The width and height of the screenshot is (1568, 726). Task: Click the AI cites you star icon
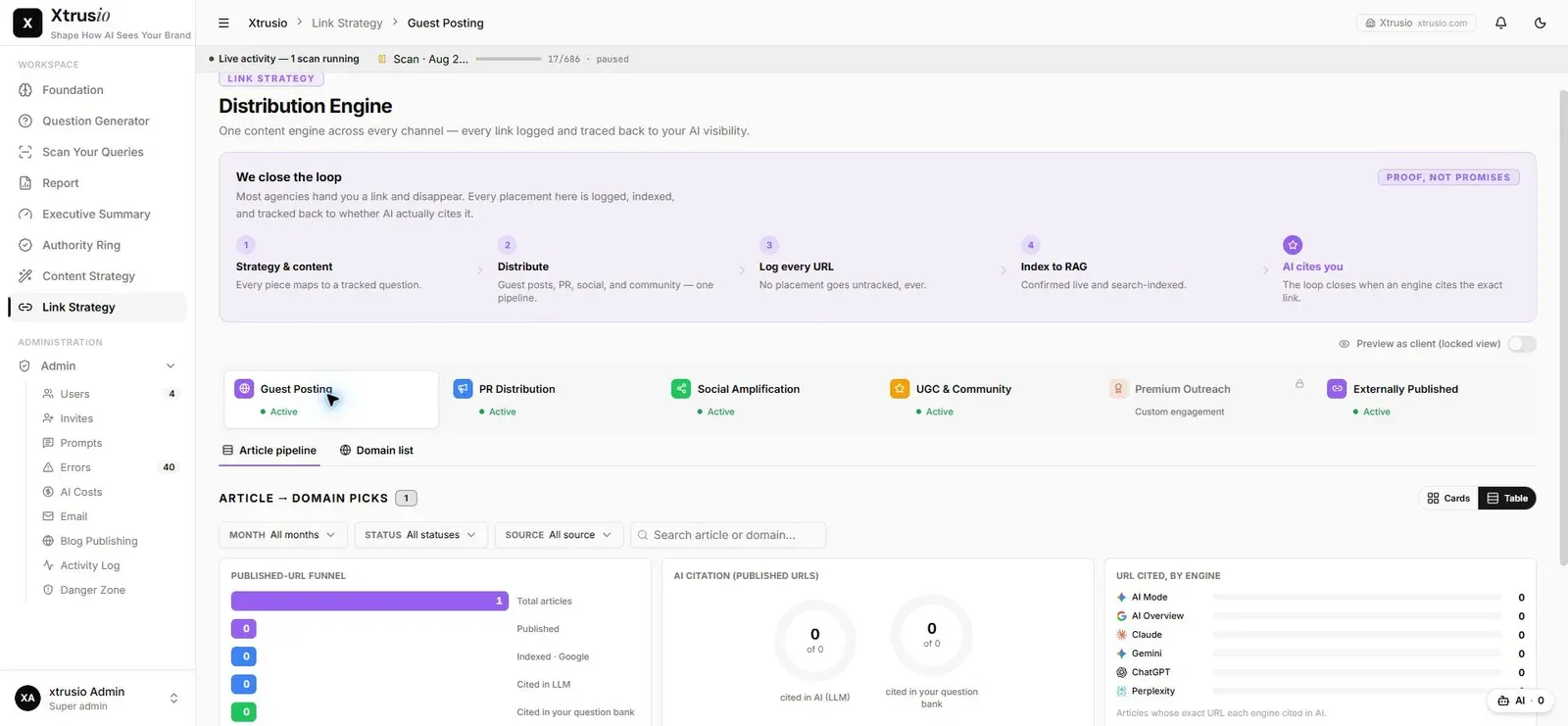coord(1293,245)
